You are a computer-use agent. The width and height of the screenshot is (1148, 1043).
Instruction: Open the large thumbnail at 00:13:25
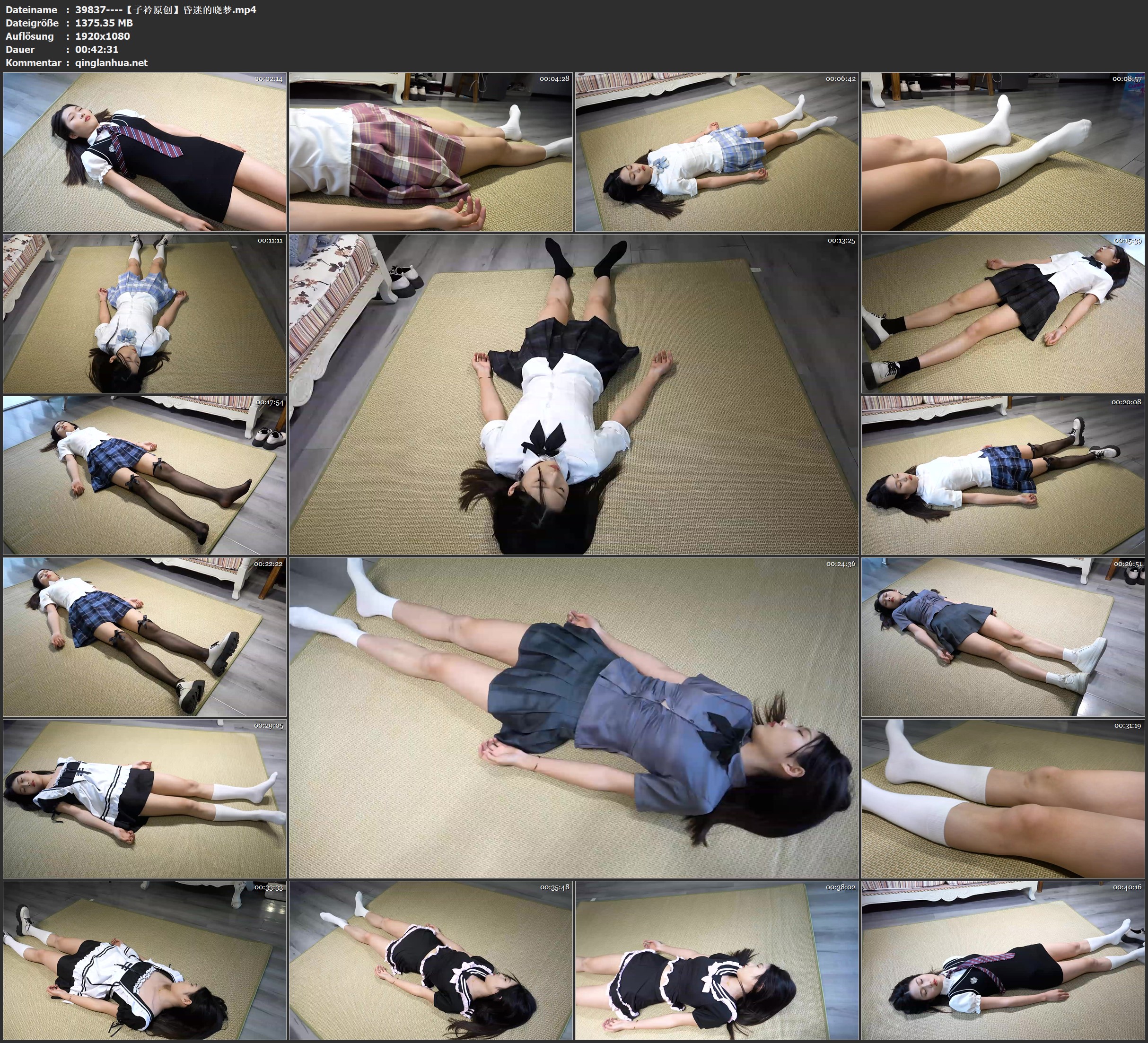coord(573,394)
